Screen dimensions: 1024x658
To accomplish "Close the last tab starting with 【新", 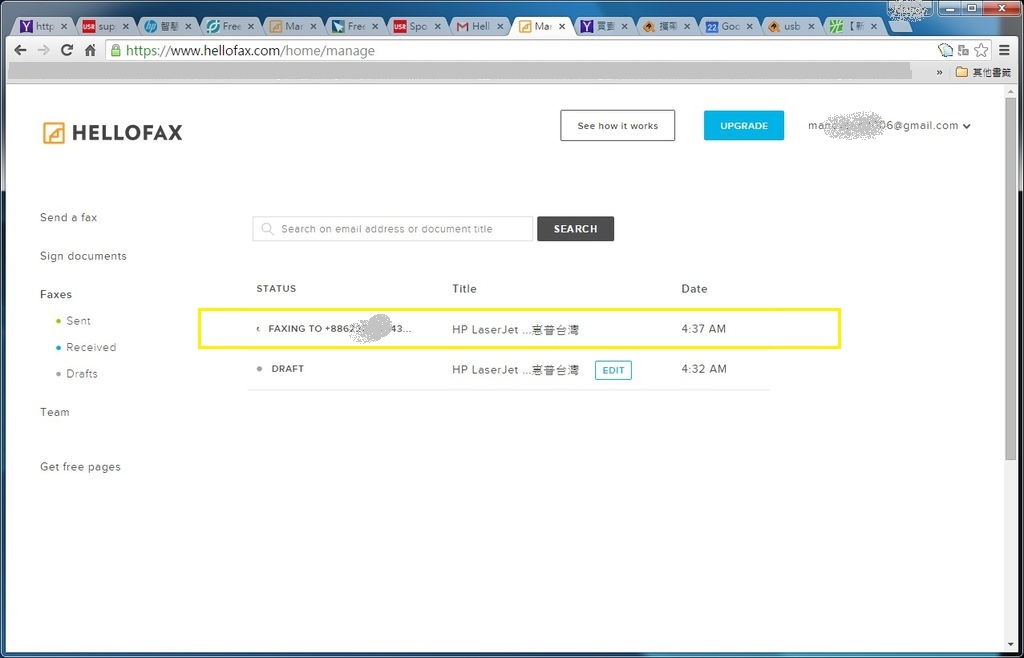I will pos(874,27).
